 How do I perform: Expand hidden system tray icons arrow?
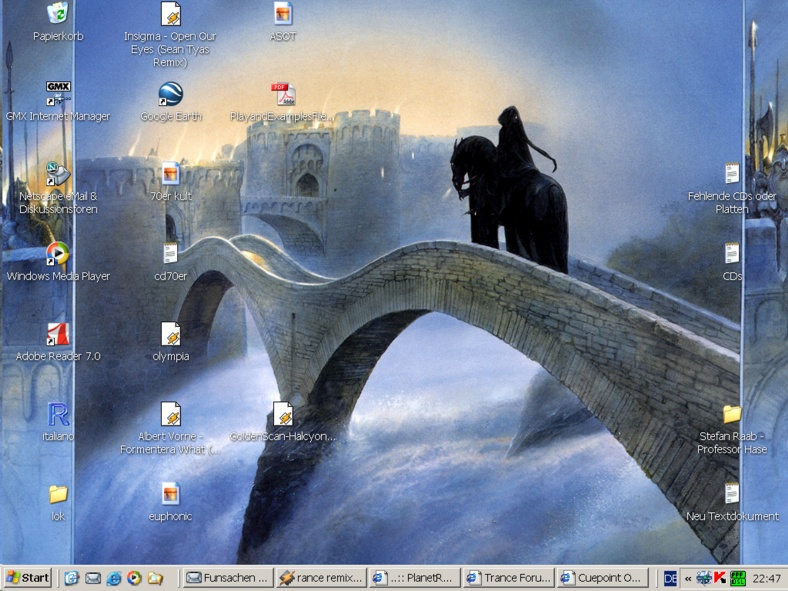(688, 578)
